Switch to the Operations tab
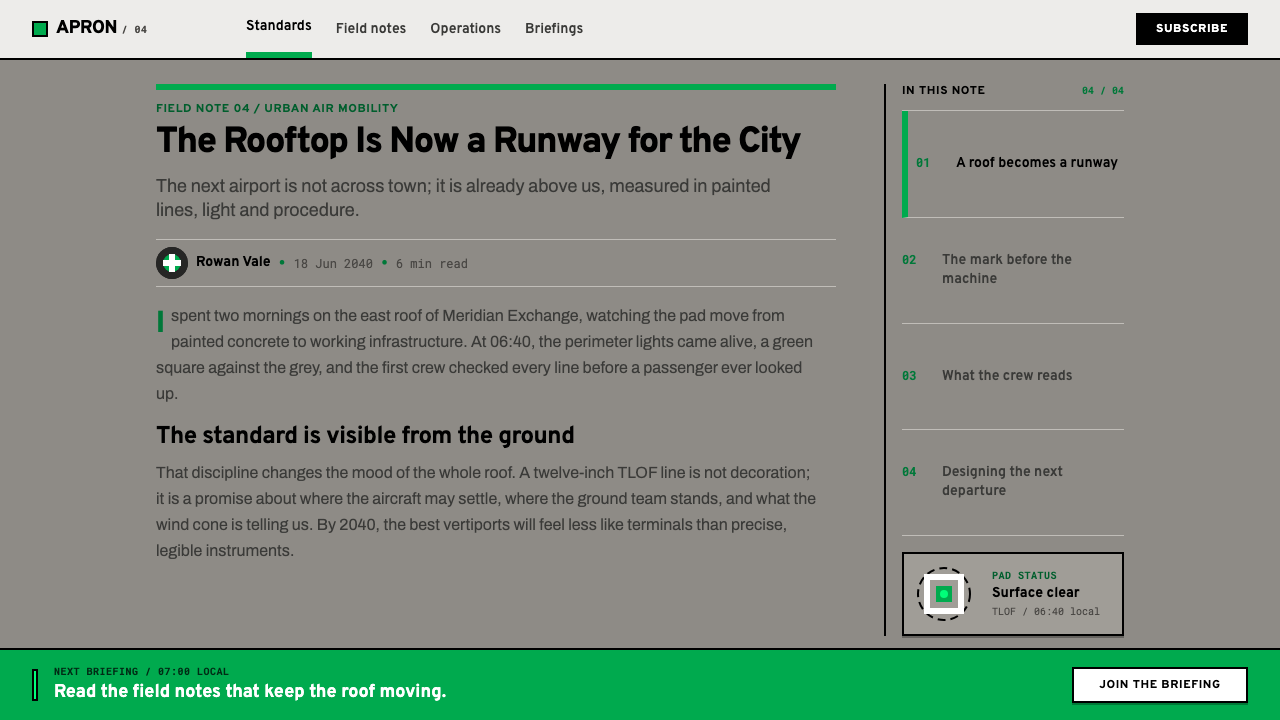This screenshot has width=1280, height=720. [x=465, y=28]
